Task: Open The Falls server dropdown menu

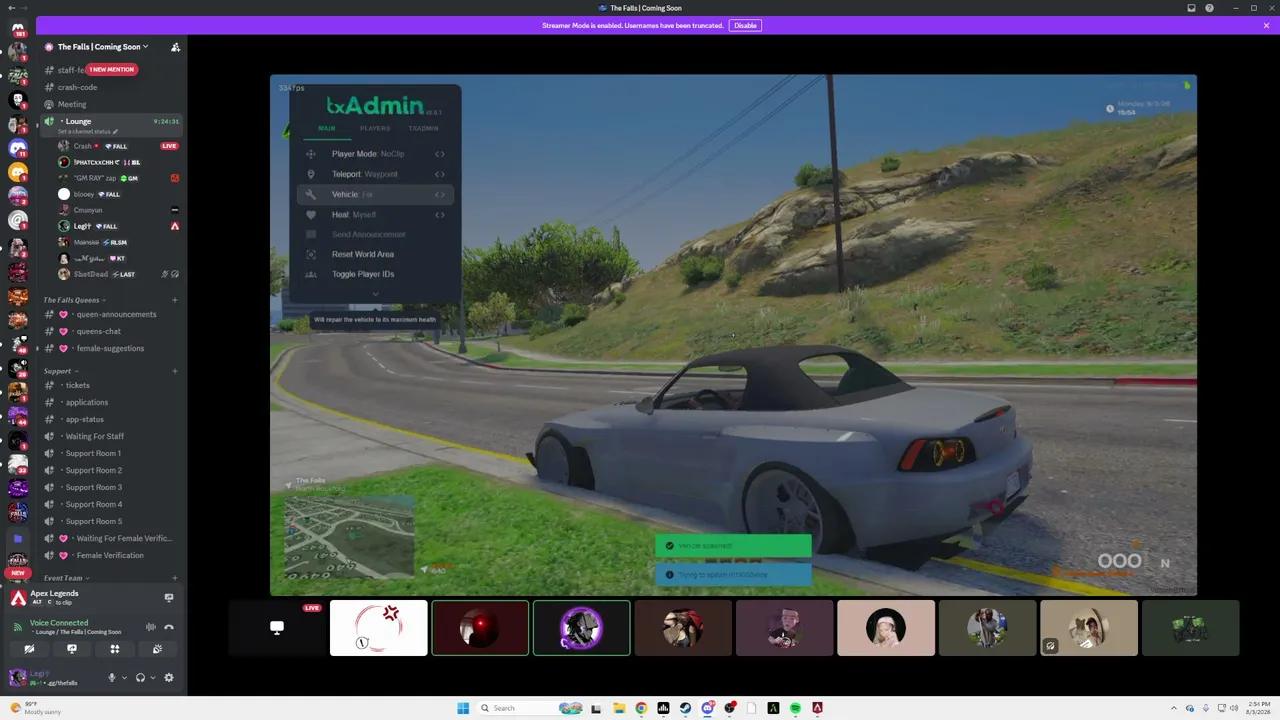Action: click(x=102, y=47)
